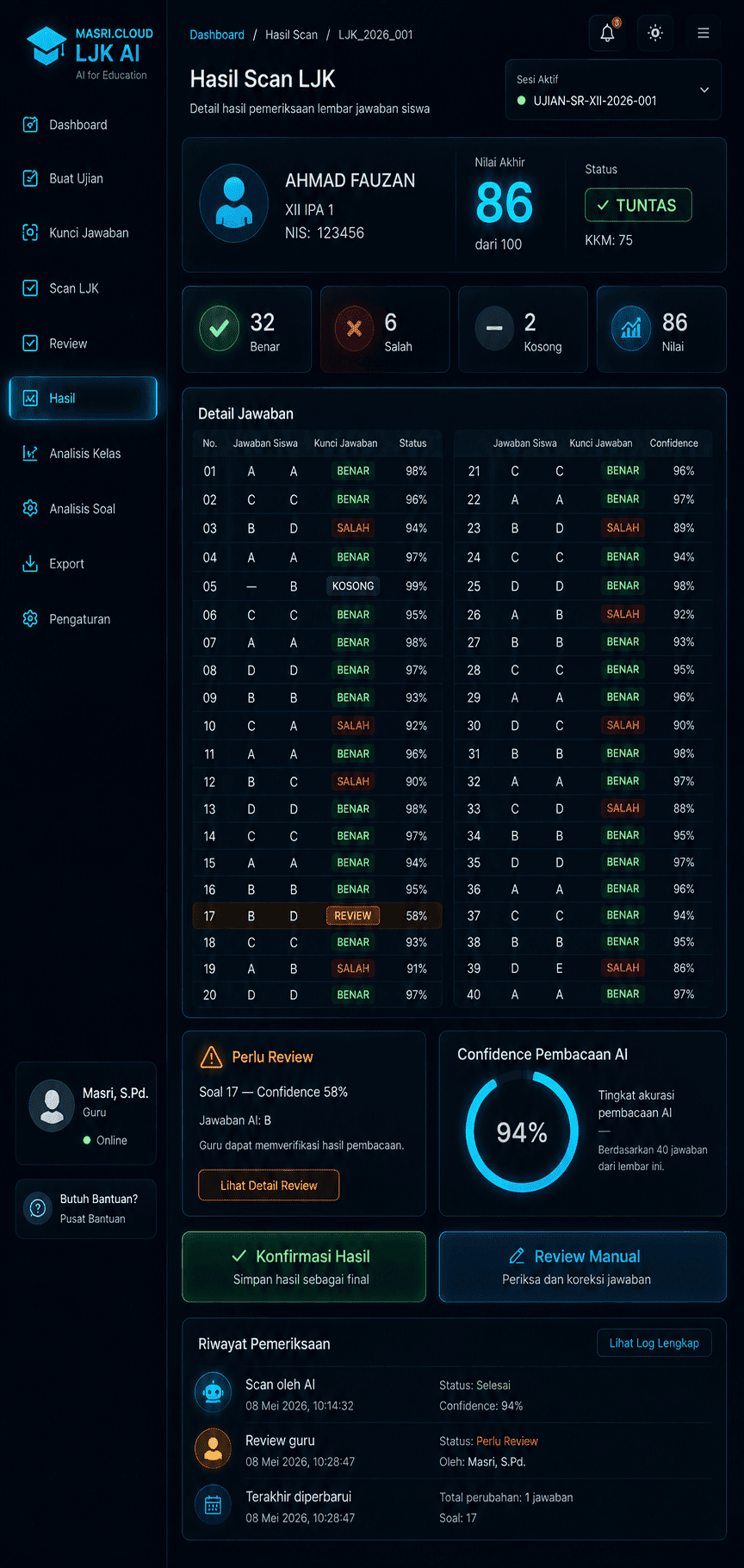Click the Analisis Soal gear icon
This screenshot has width=744, height=1568.
(30, 508)
